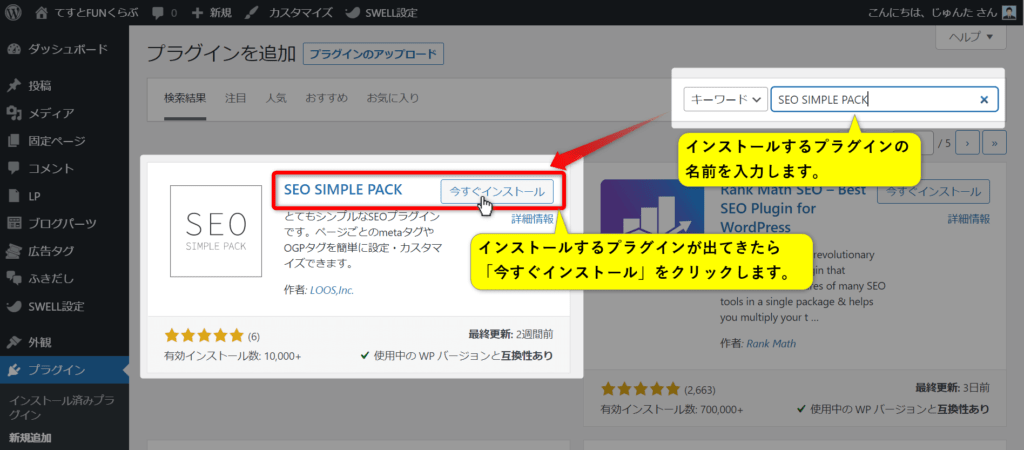Click the ブログパーツ icon in sidebar
This screenshot has width=1024, height=450.
pos(14,223)
